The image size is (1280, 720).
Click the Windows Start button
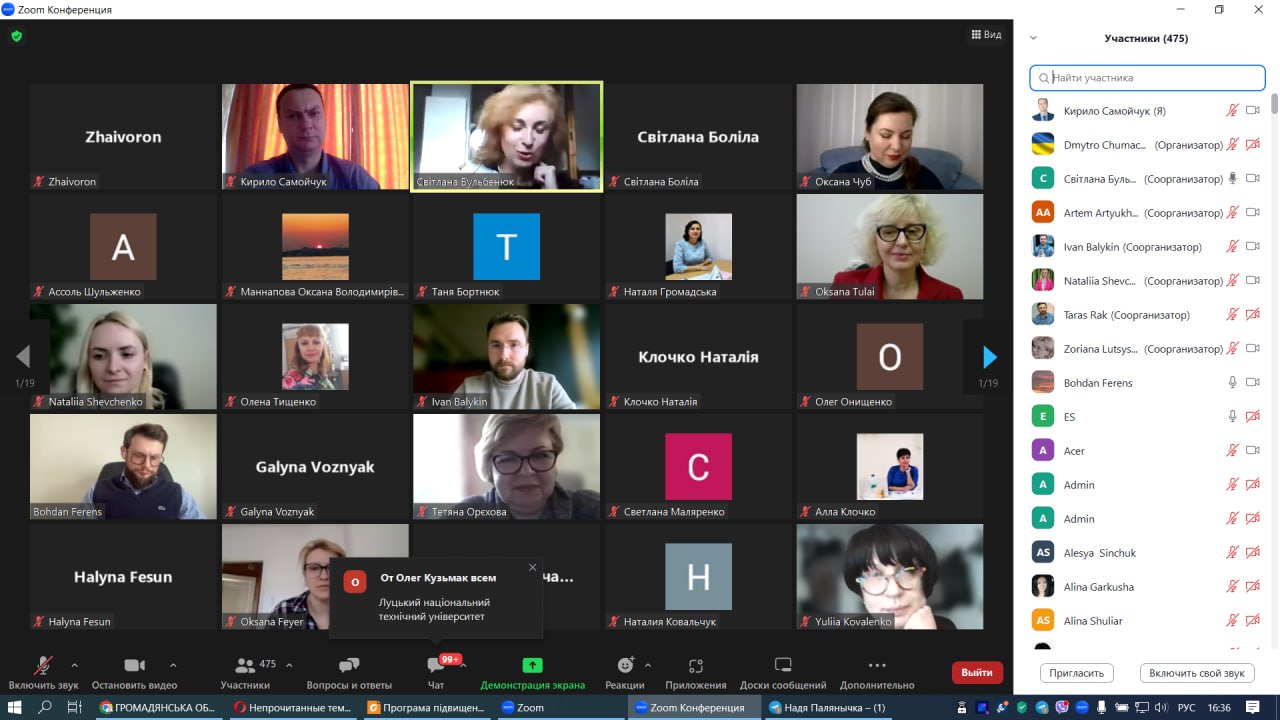15,708
